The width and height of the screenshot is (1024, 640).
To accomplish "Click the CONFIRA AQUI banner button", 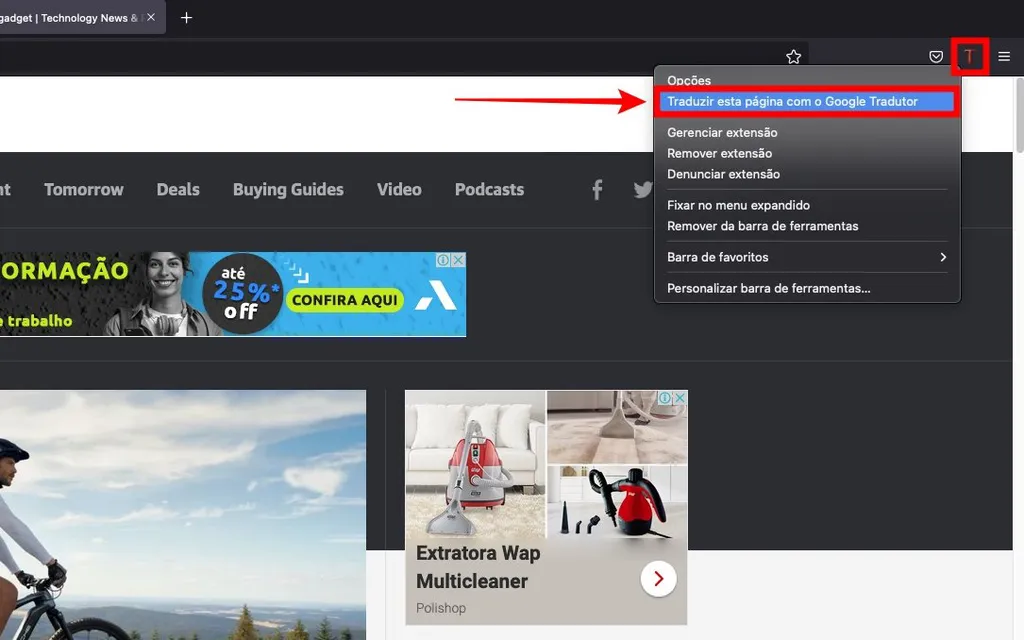I will click(x=344, y=300).
